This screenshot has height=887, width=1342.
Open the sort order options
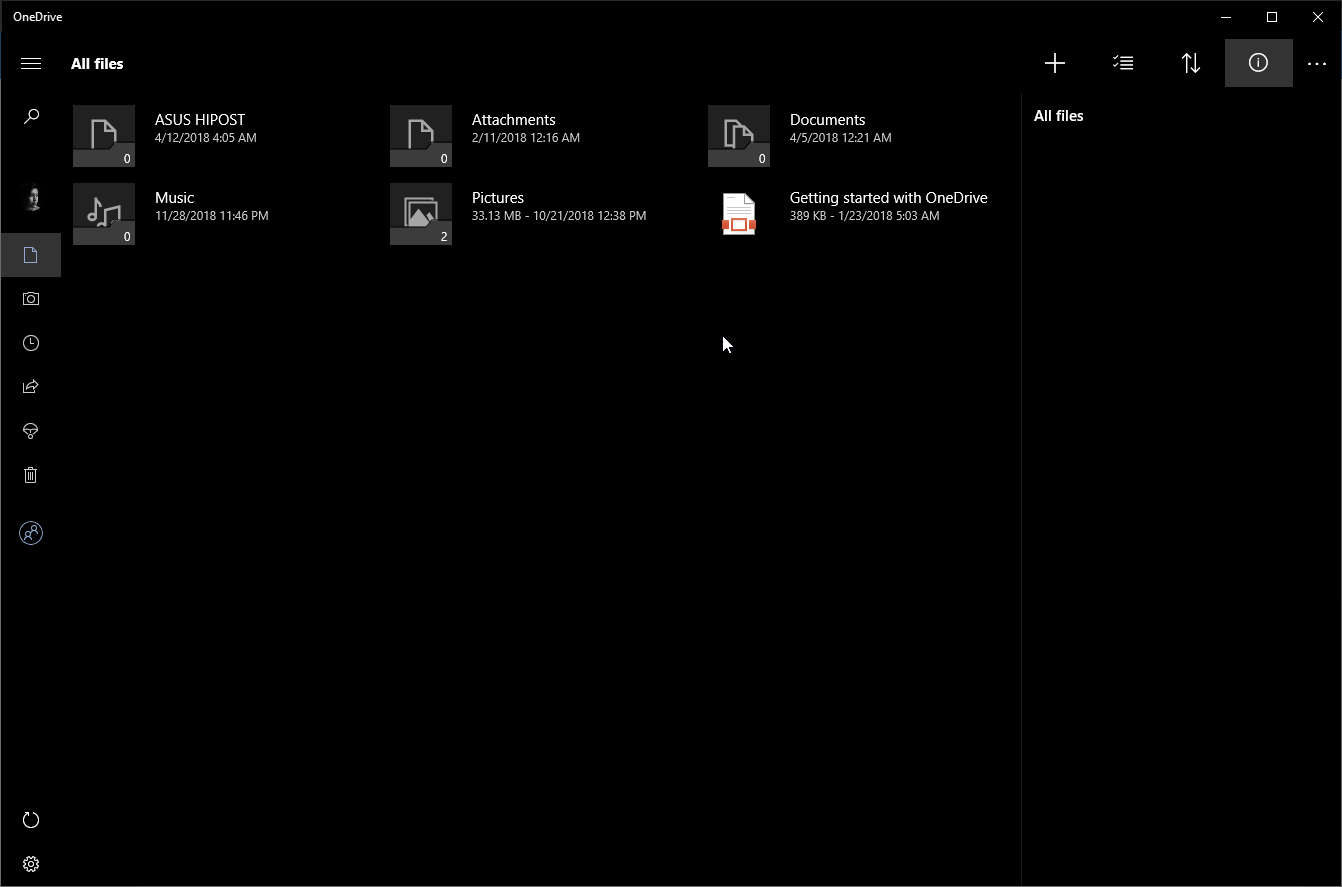click(x=1190, y=63)
